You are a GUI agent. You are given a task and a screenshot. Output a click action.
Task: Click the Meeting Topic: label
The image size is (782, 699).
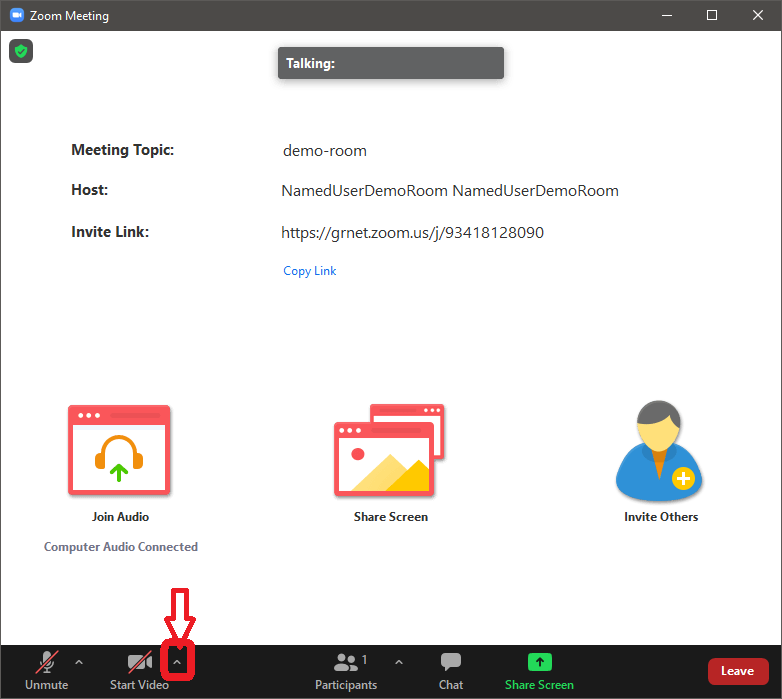(x=123, y=150)
